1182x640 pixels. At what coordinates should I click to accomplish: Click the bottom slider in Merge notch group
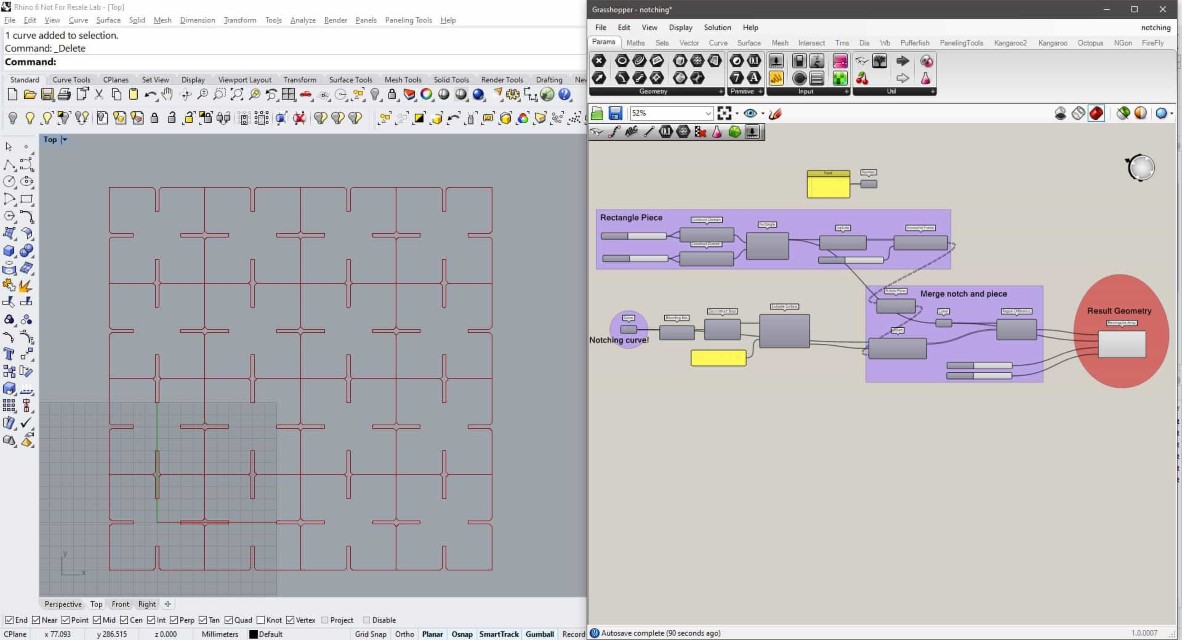[x=979, y=375]
